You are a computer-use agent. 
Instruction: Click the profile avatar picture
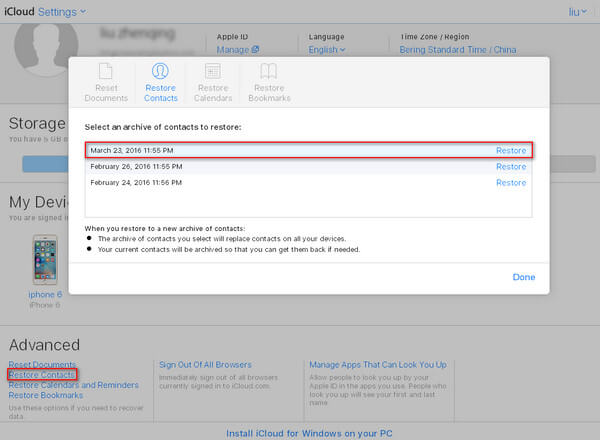coord(46,48)
